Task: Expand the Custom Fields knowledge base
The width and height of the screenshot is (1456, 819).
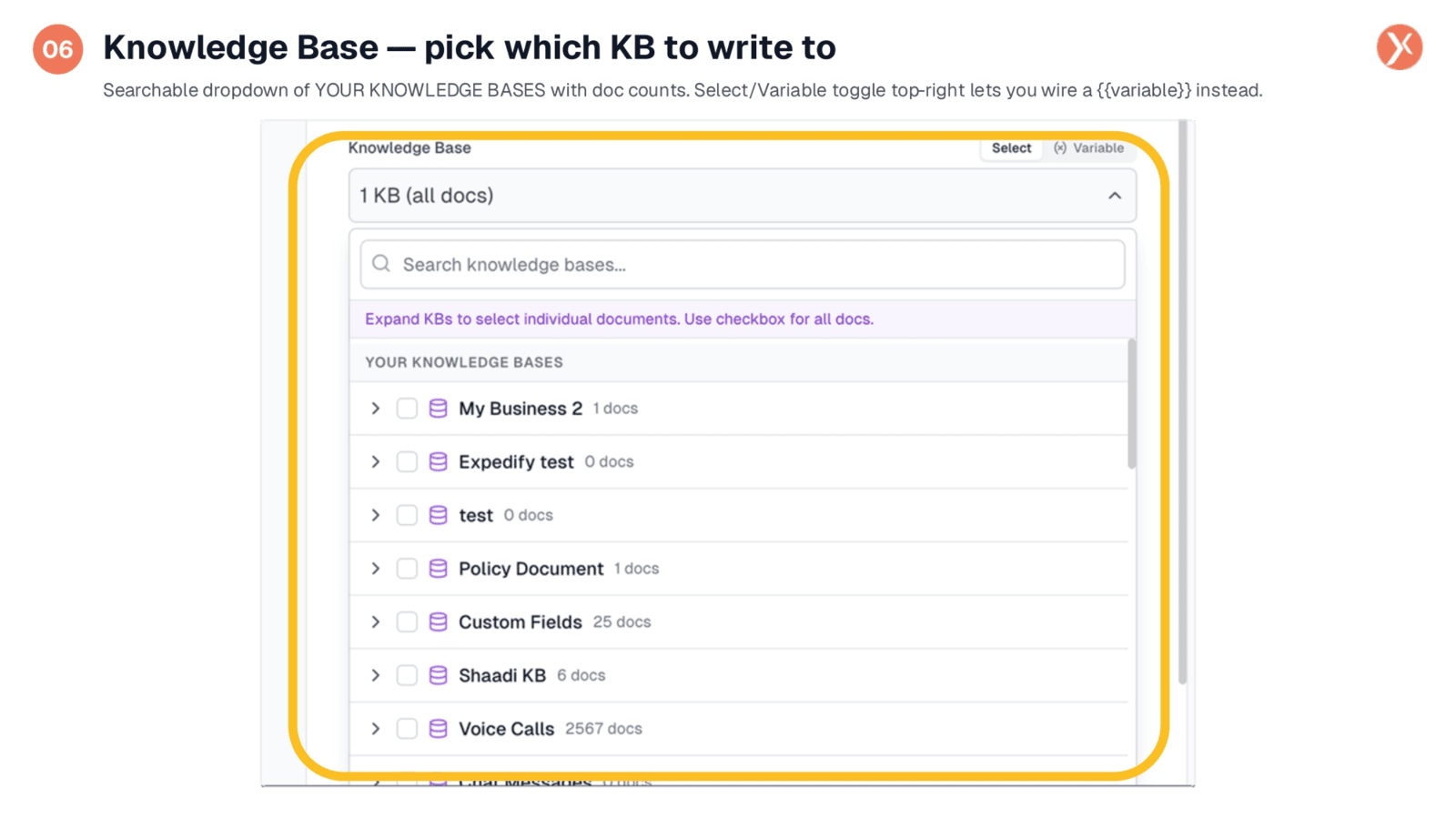Action: pos(375,622)
